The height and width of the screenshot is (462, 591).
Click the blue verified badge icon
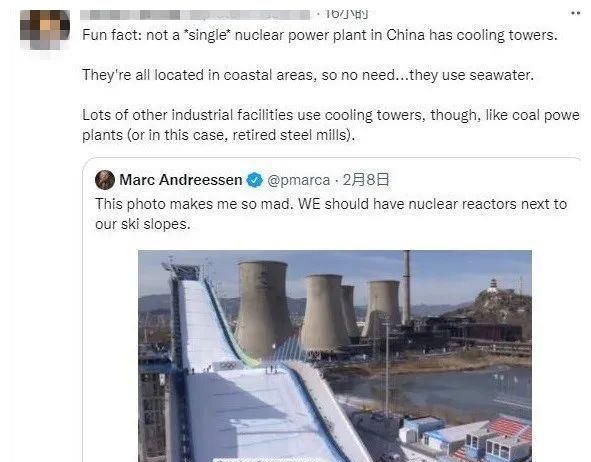click(x=254, y=180)
